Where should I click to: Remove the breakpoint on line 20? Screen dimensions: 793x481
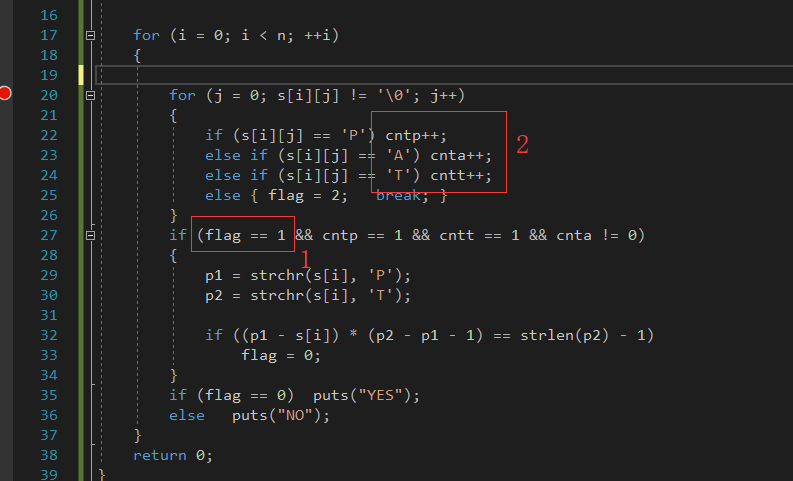[5, 94]
